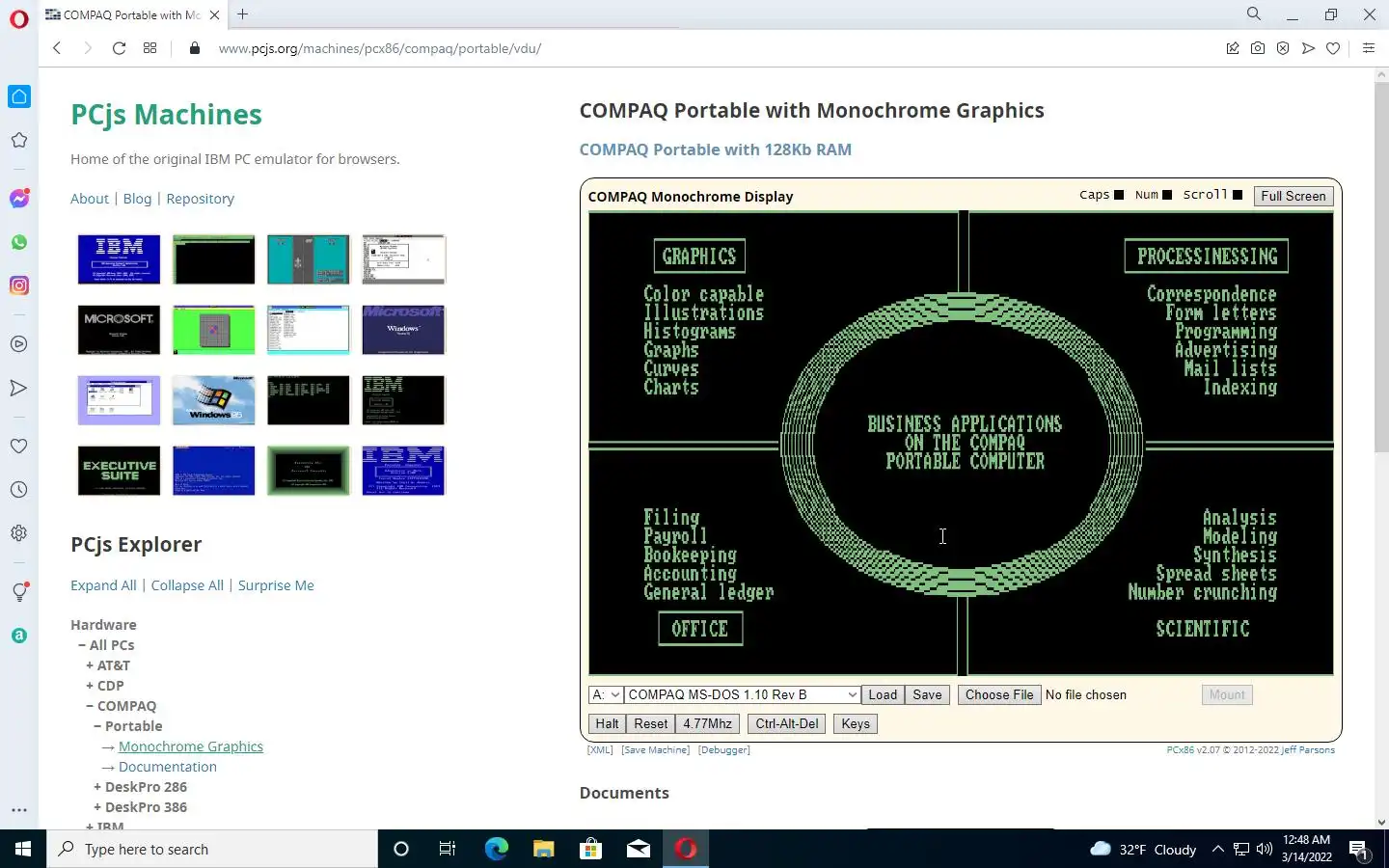Open the Player icon in sidebar
The image size is (1389, 868).
(19, 344)
